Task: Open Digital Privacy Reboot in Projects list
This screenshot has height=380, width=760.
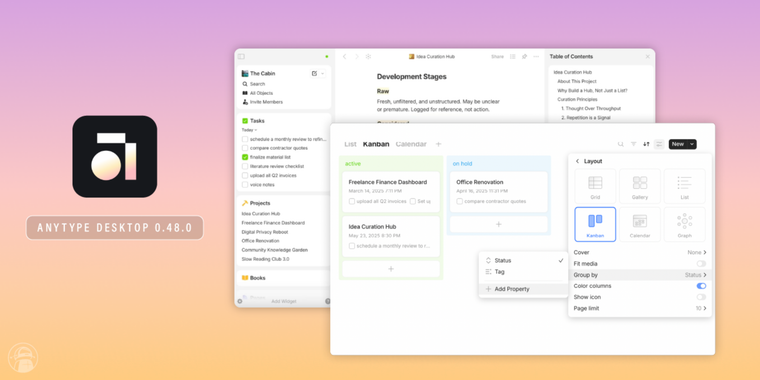Action: (x=265, y=232)
